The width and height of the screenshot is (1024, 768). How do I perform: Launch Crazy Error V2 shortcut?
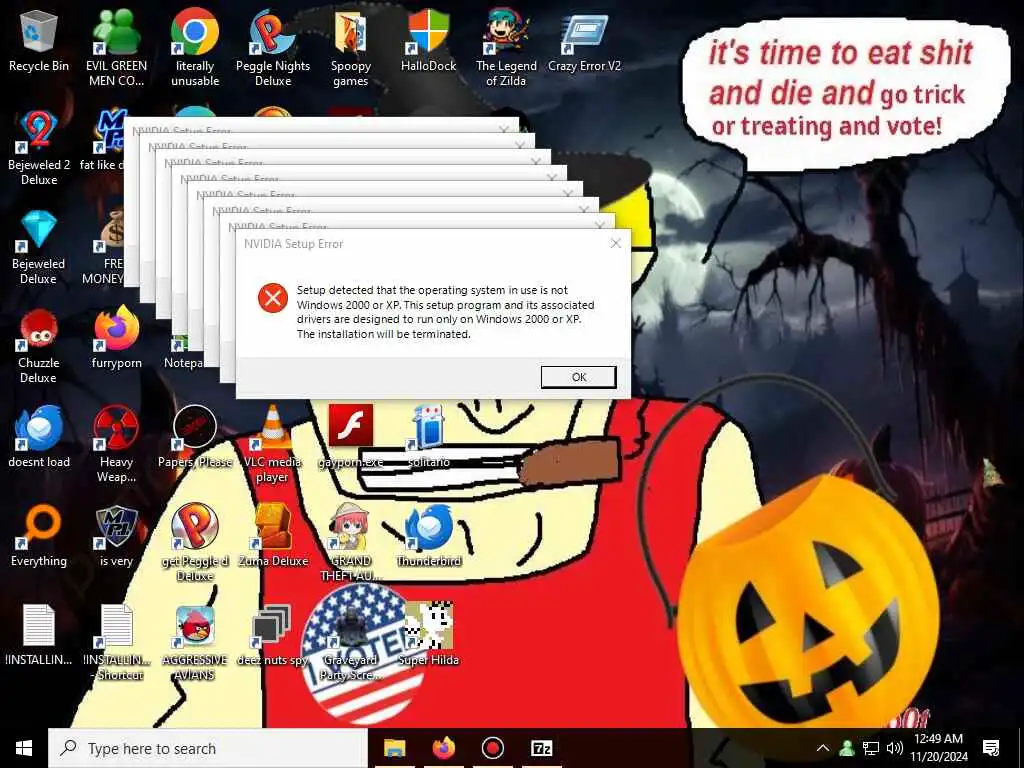click(584, 40)
